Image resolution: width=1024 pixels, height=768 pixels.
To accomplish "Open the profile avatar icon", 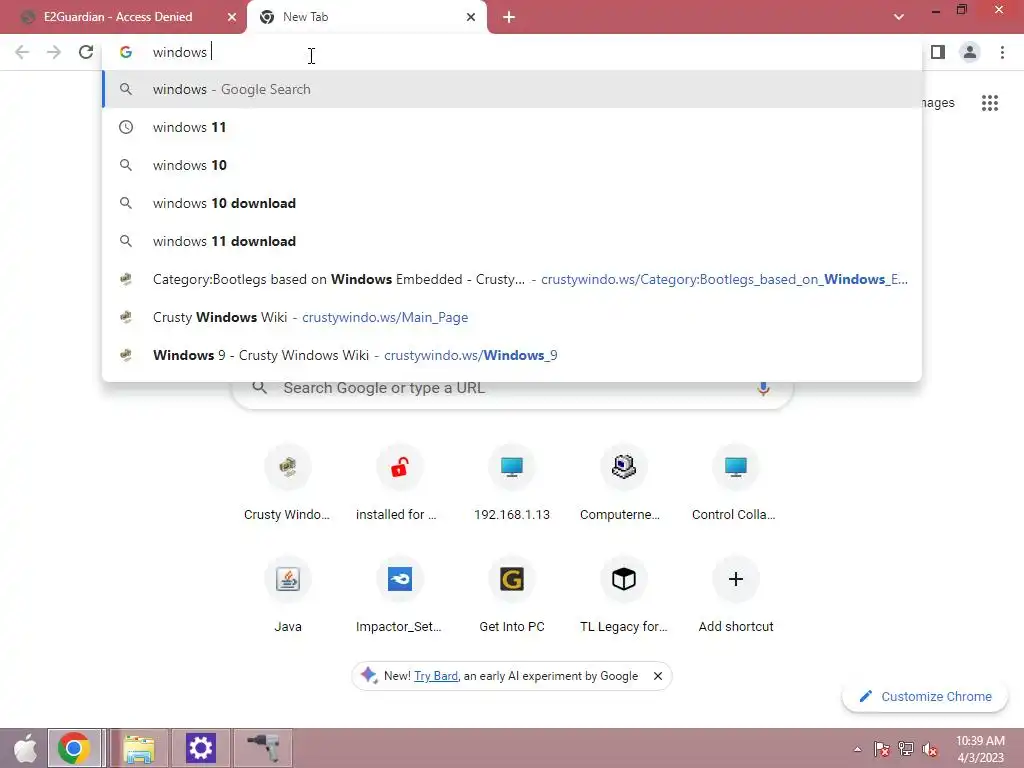I will click(x=970, y=52).
